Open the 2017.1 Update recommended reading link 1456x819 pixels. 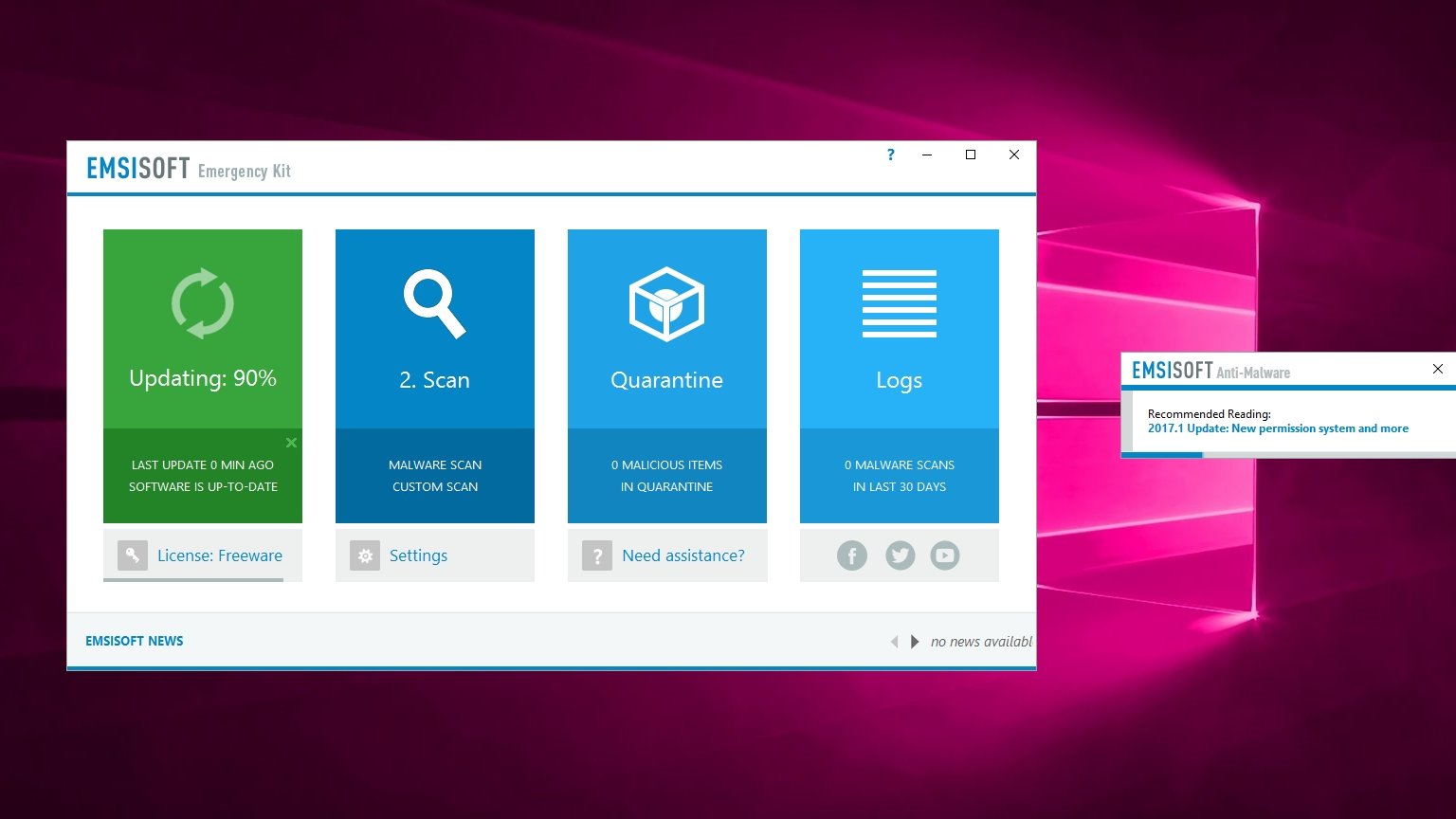coord(1278,428)
